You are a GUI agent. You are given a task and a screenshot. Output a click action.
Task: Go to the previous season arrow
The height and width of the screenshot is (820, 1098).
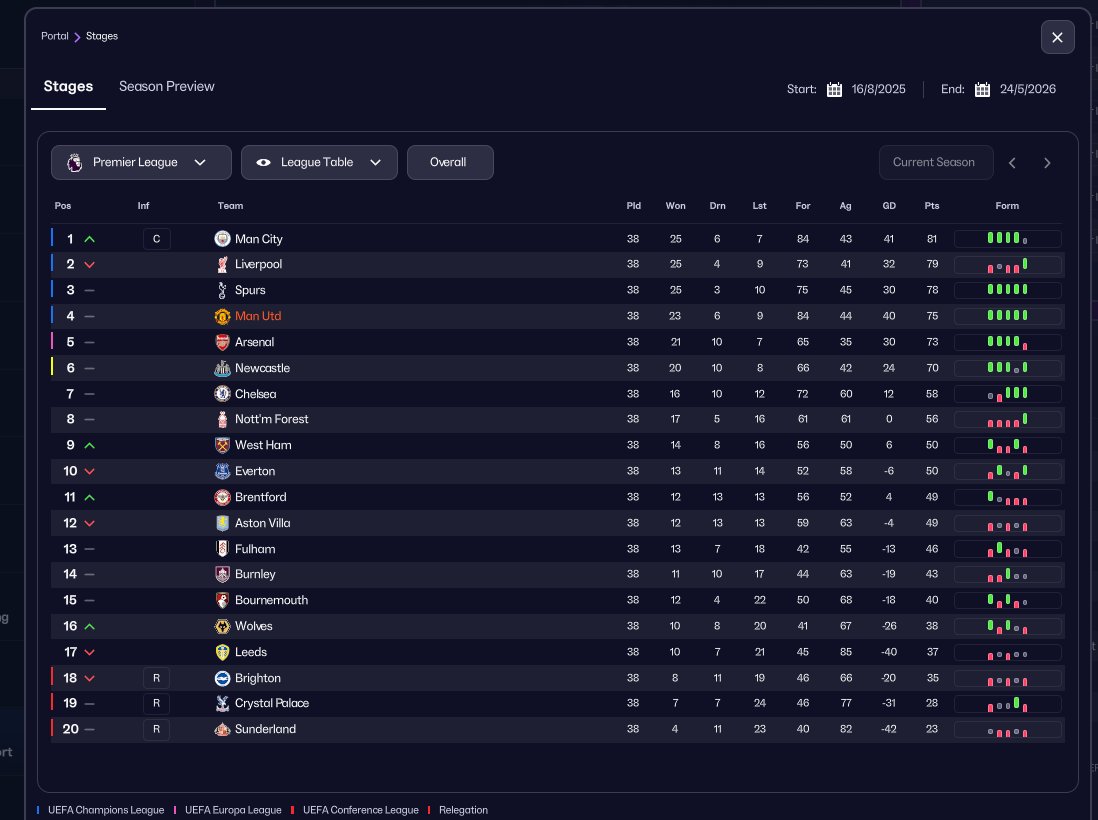pyautogui.click(x=1012, y=163)
